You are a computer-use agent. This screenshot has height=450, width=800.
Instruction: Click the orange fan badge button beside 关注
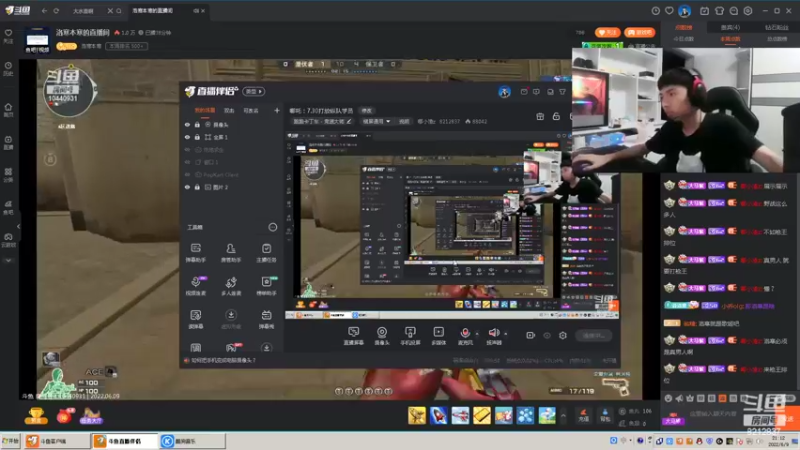639,33
